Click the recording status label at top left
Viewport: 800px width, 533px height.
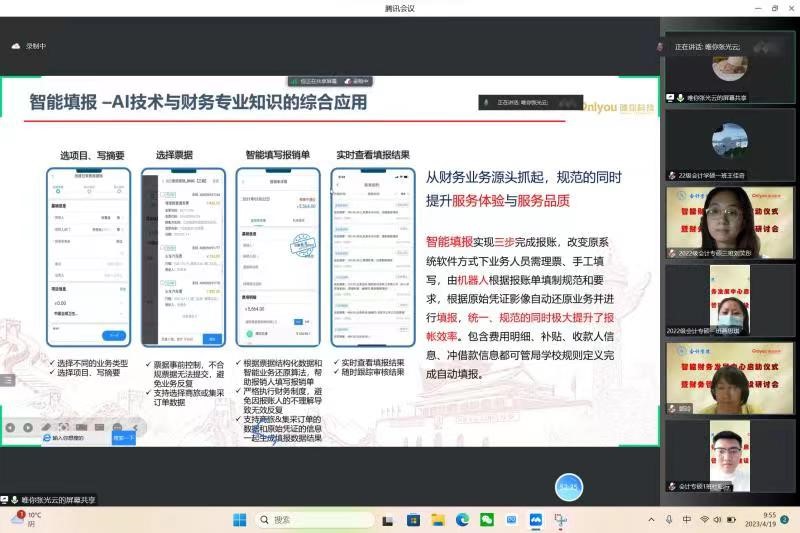30,46
